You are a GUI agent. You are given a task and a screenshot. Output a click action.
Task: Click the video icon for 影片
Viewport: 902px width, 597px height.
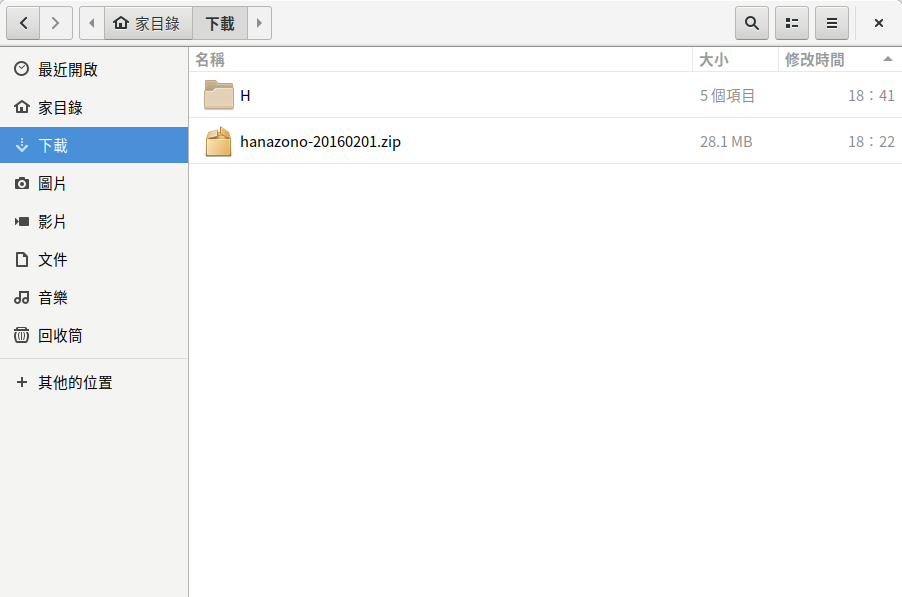tap(22, 222)
